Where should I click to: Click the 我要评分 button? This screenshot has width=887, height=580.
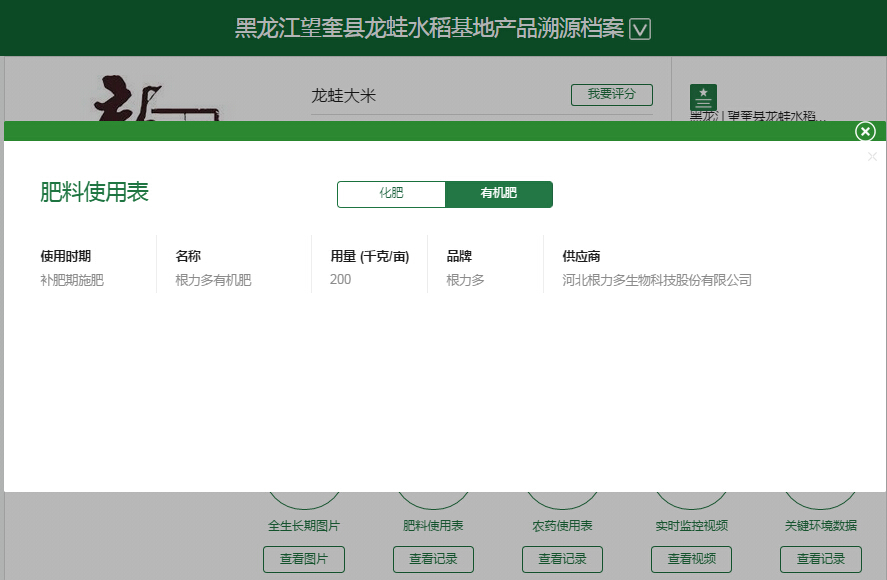611,94
